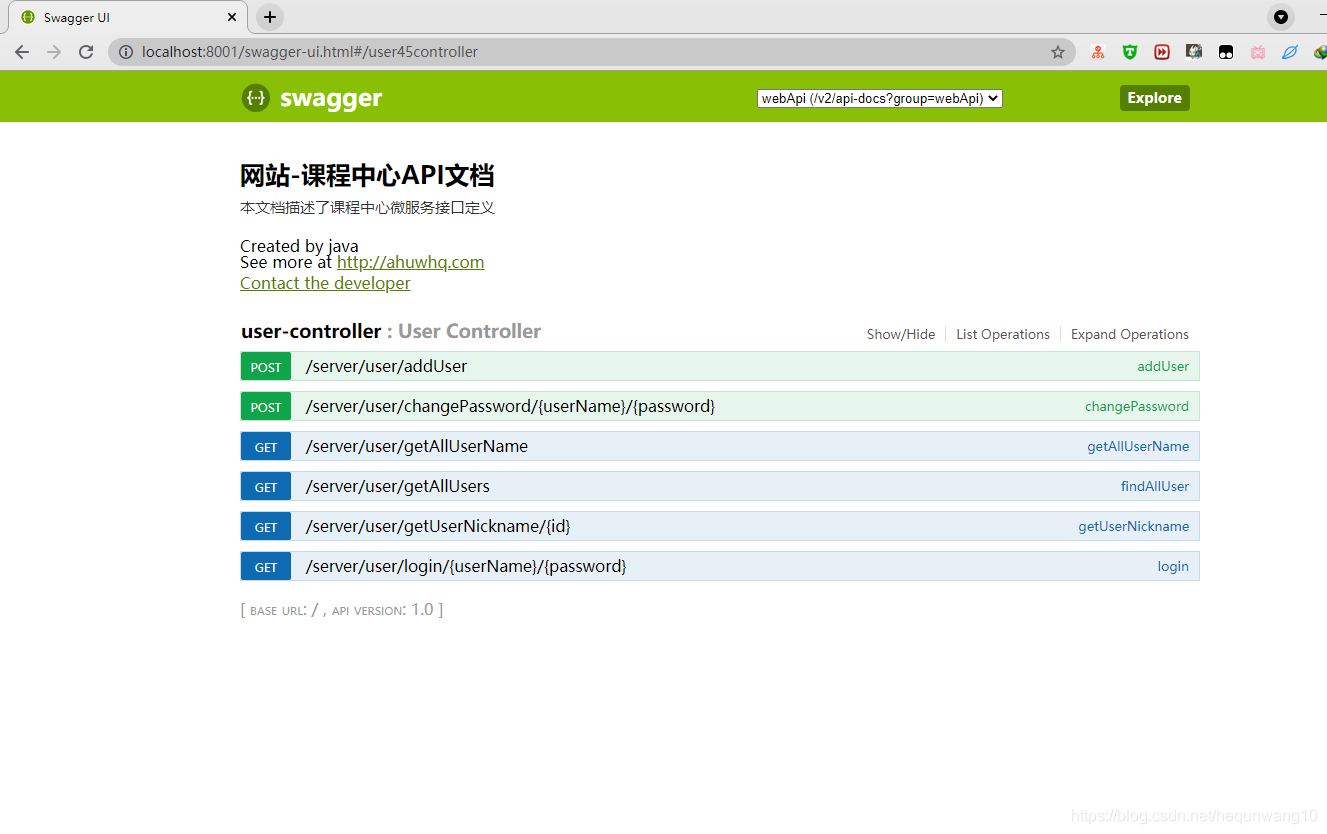The width and height of the screenshot is (1327, 834).
Task: Reload the page with the refresh icon
Action: click(85, 51)
